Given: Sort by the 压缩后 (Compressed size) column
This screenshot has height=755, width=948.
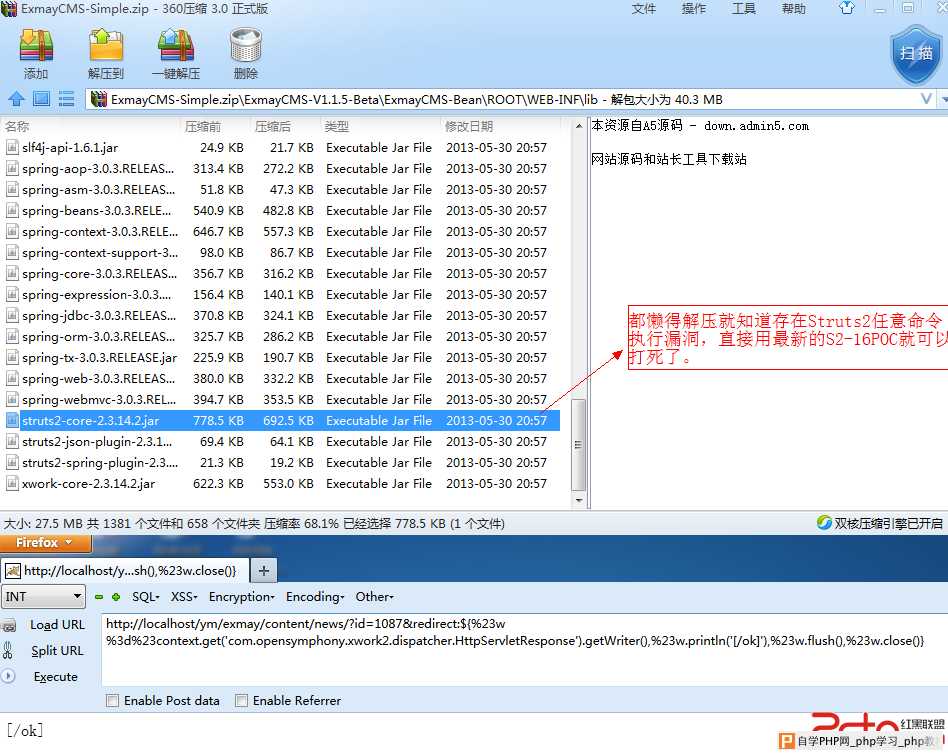Looking at the screenshot, I should pyautogui.click(x=286, y=126).
